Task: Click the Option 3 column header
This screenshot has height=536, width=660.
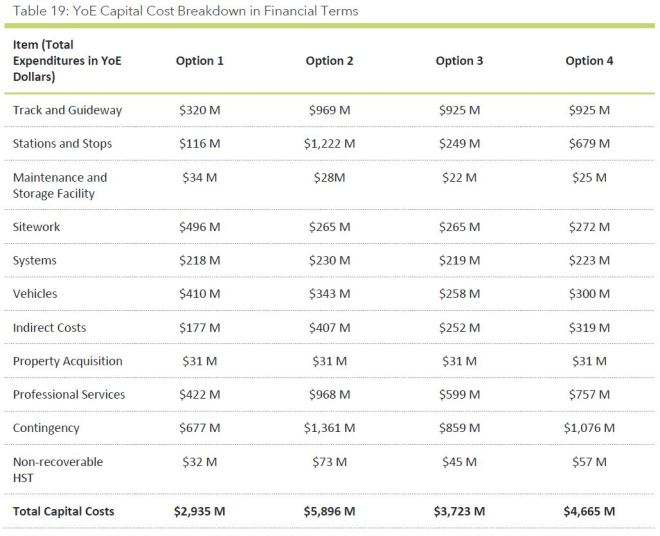Action: [460, 61]
